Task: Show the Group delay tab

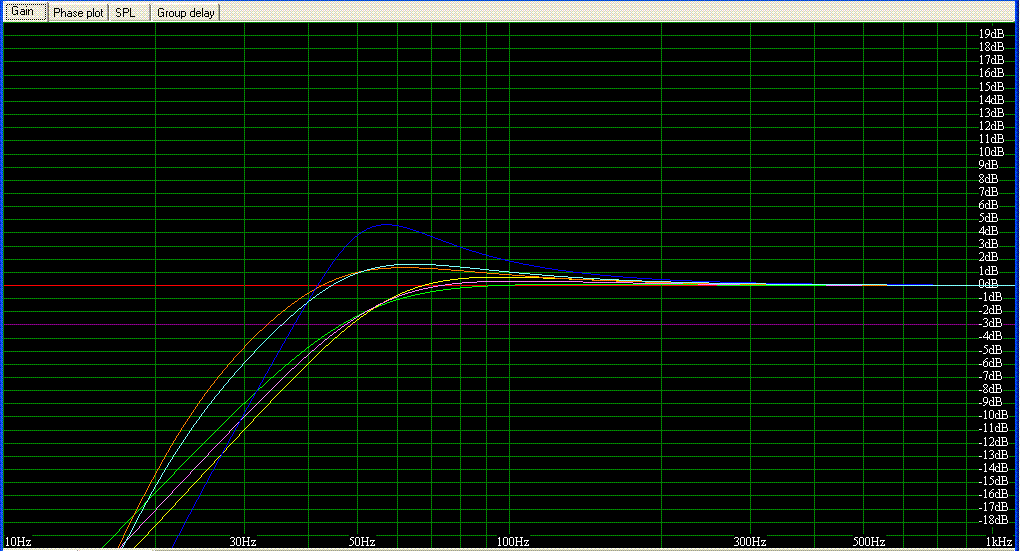Action: [x=185, y=12]
